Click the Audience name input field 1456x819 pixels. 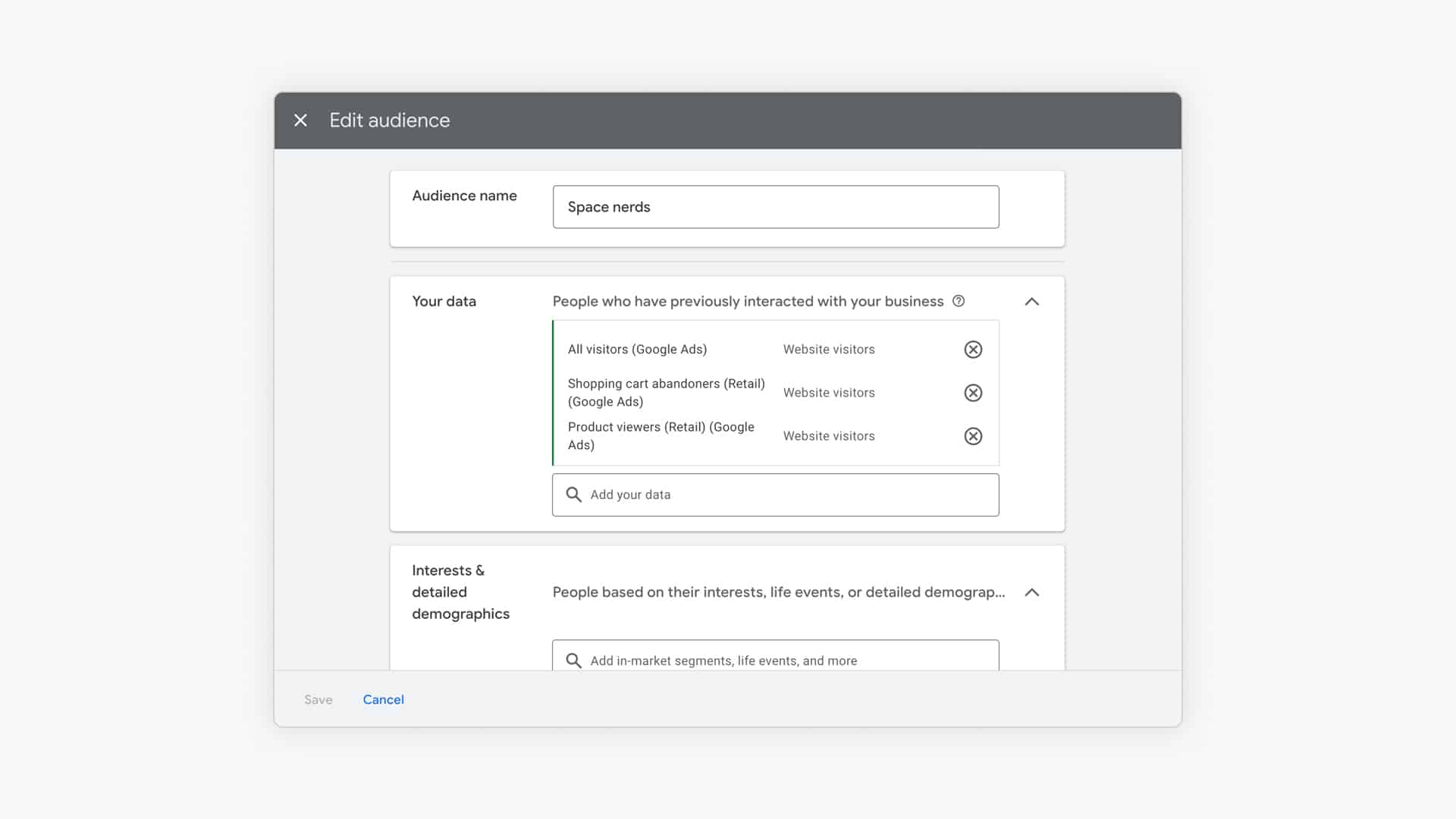(775, 206)
